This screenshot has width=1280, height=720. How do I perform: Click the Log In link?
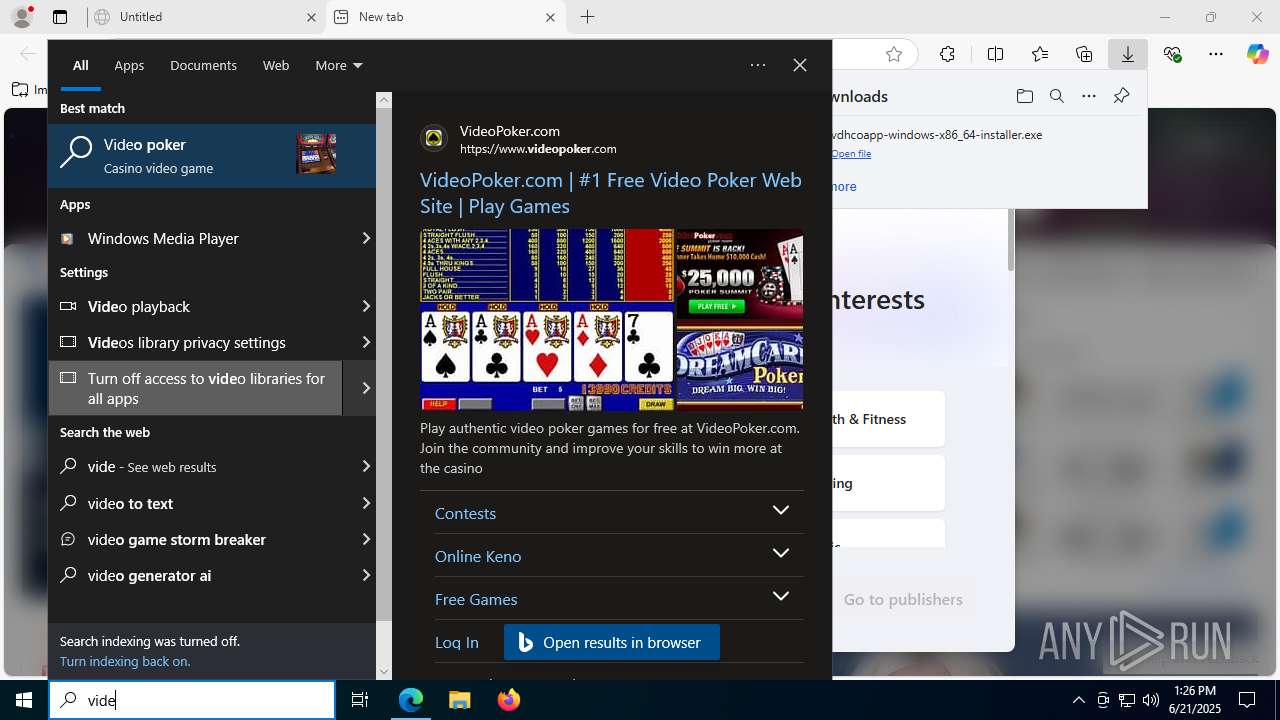(457, 642)
